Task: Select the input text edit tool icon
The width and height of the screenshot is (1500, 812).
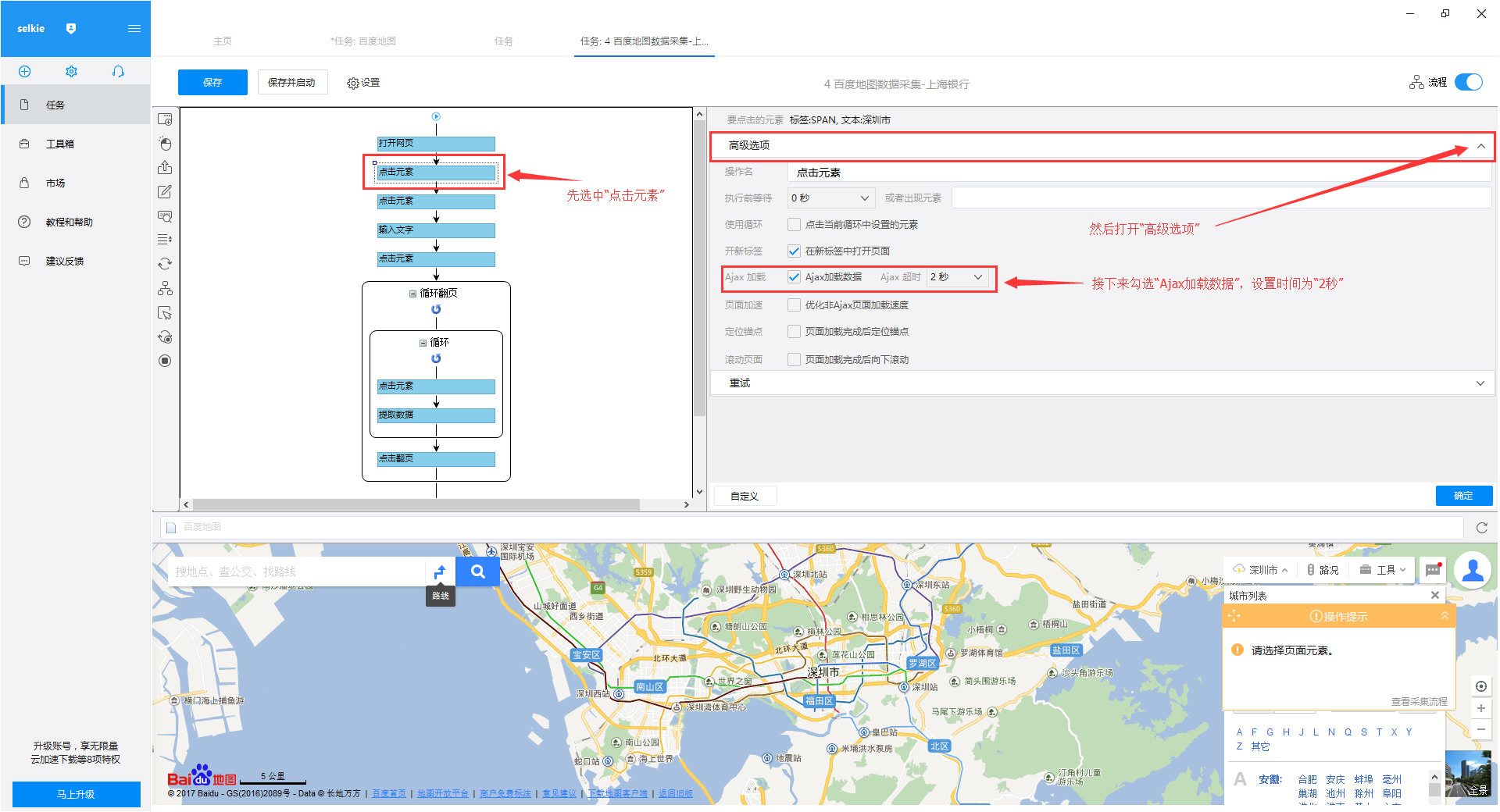Action: point(165,192)
